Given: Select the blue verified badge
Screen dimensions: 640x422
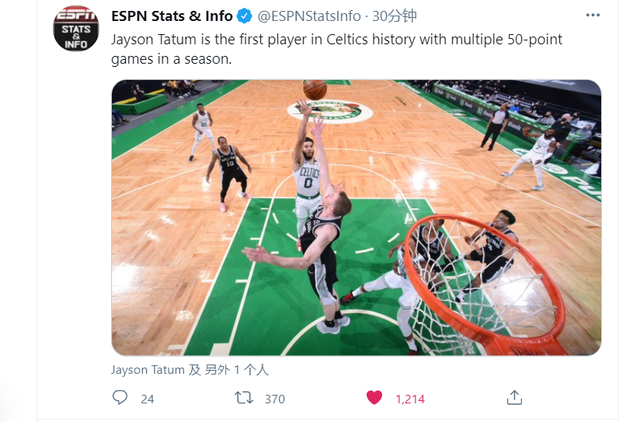Looking at the screenshot, I should [244, 16].
